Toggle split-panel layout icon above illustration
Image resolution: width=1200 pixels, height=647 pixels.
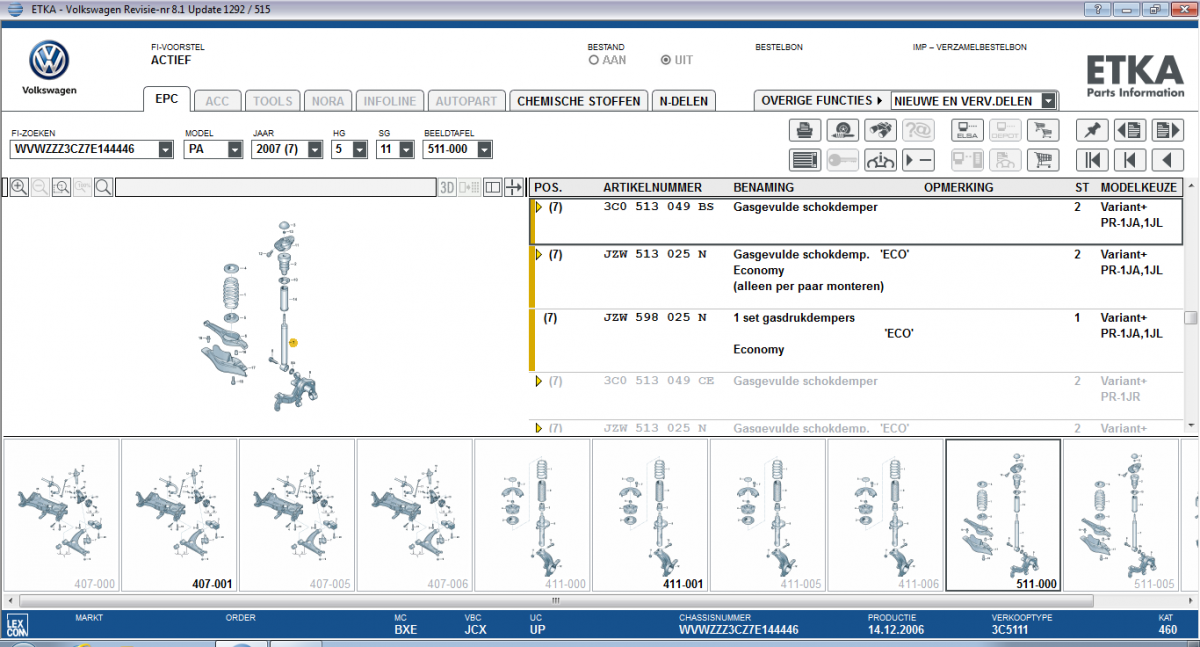point(493,187)
